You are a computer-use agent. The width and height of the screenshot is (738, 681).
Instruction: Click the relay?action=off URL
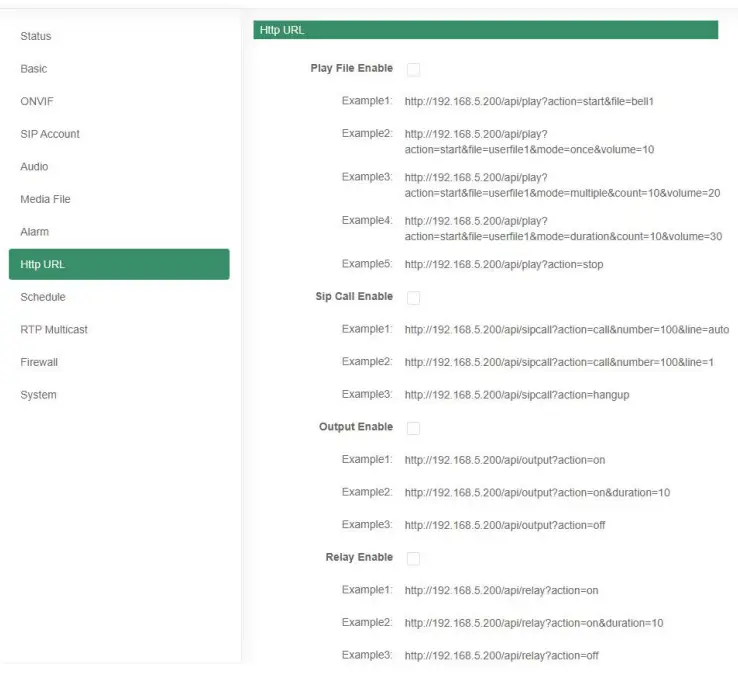click(x=501, y=655)
